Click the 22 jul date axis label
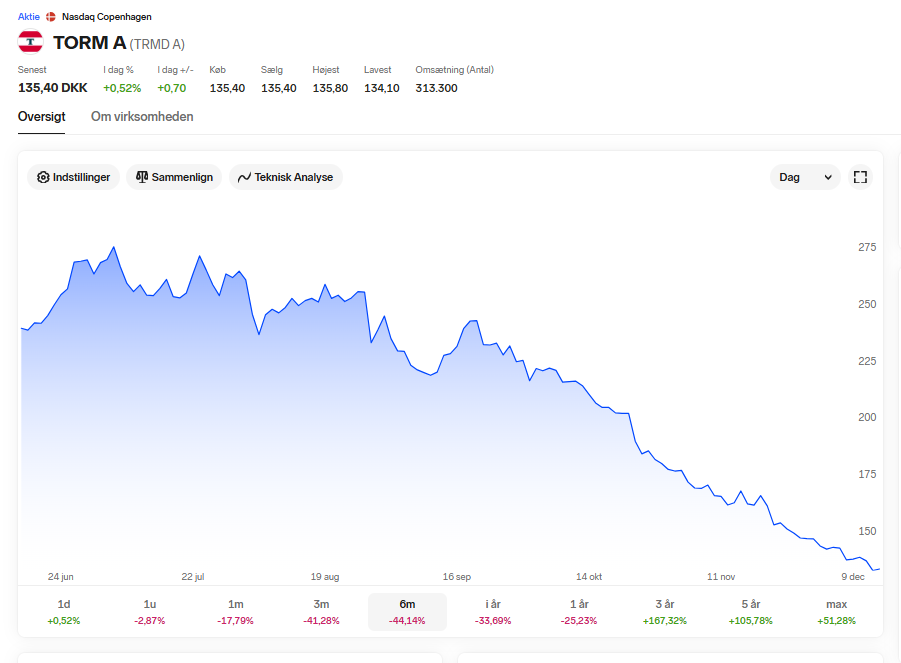The image size is (901, 663). [193, 576]
